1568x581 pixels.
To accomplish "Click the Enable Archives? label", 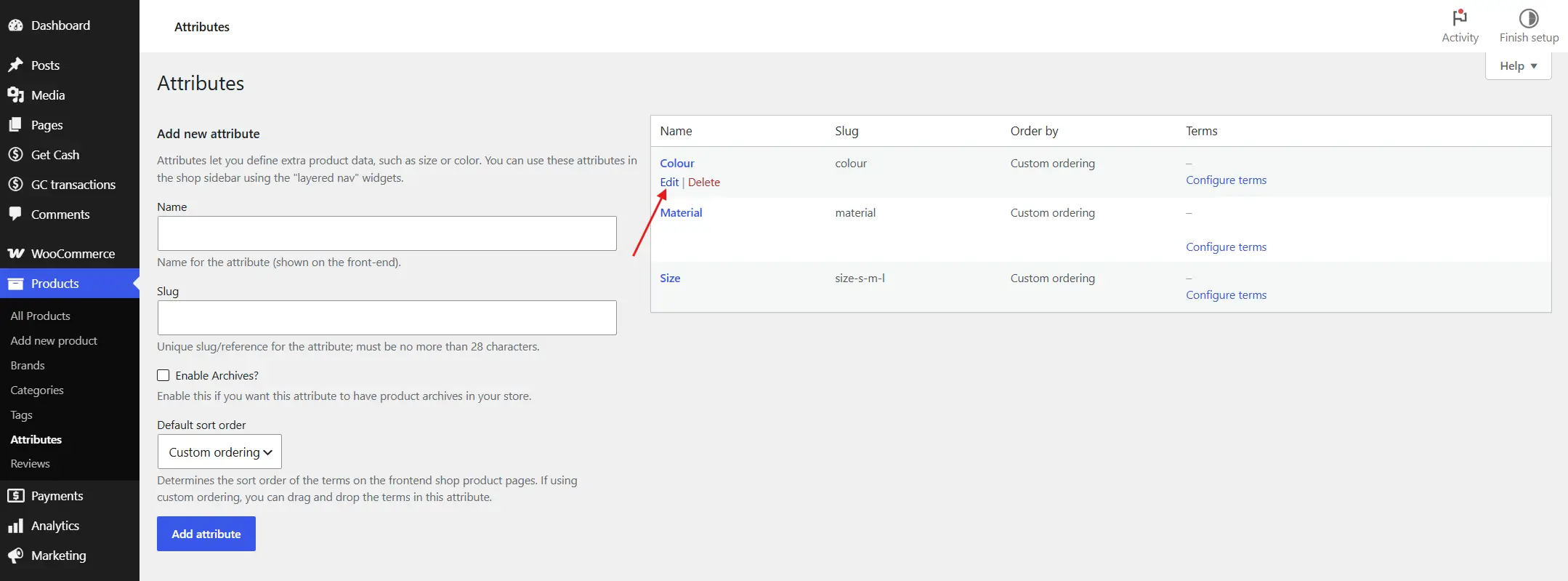I will (x=217, y=376).
